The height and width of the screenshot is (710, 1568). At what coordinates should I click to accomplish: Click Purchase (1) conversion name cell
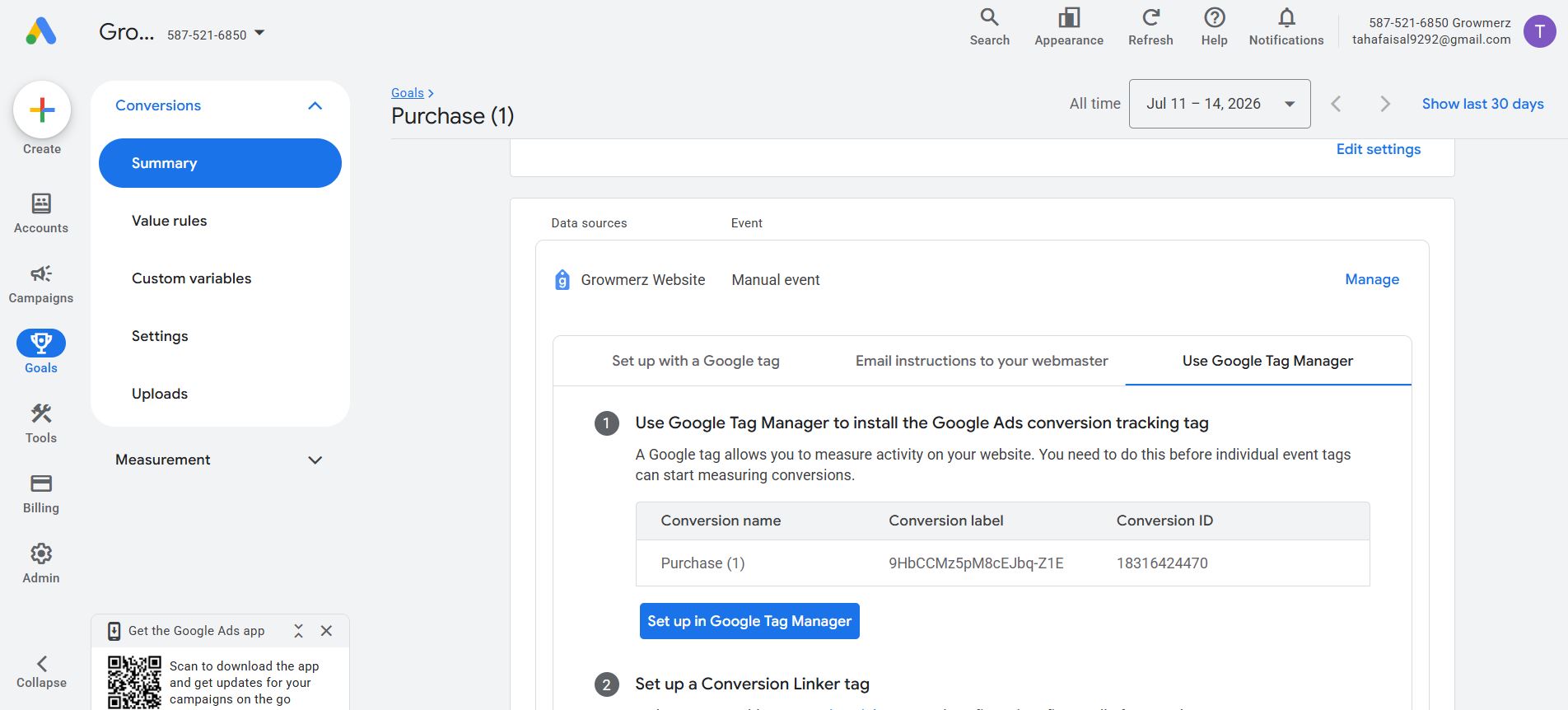click(x=702, y=563)
